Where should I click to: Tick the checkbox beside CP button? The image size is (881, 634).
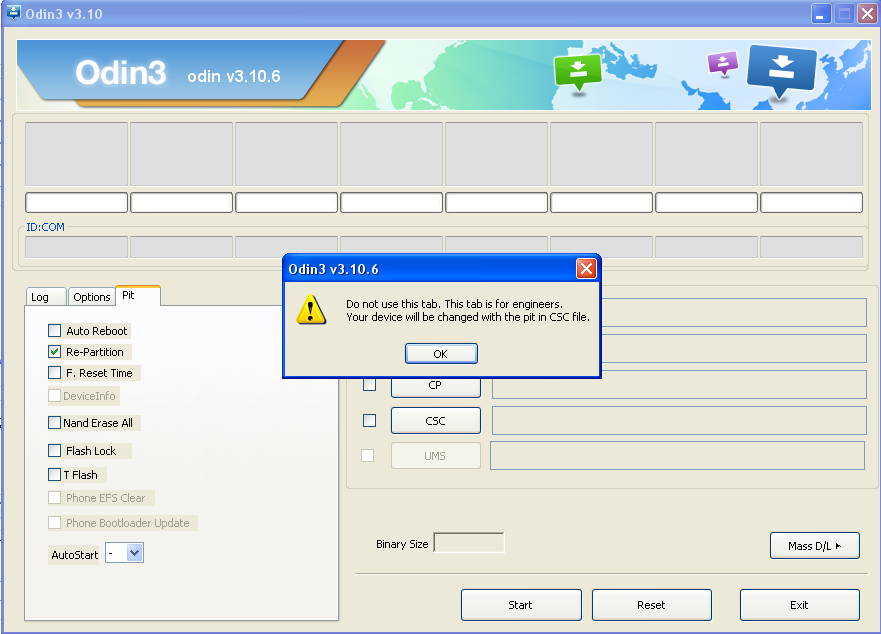pyautogui.click(x=369, y=384)
